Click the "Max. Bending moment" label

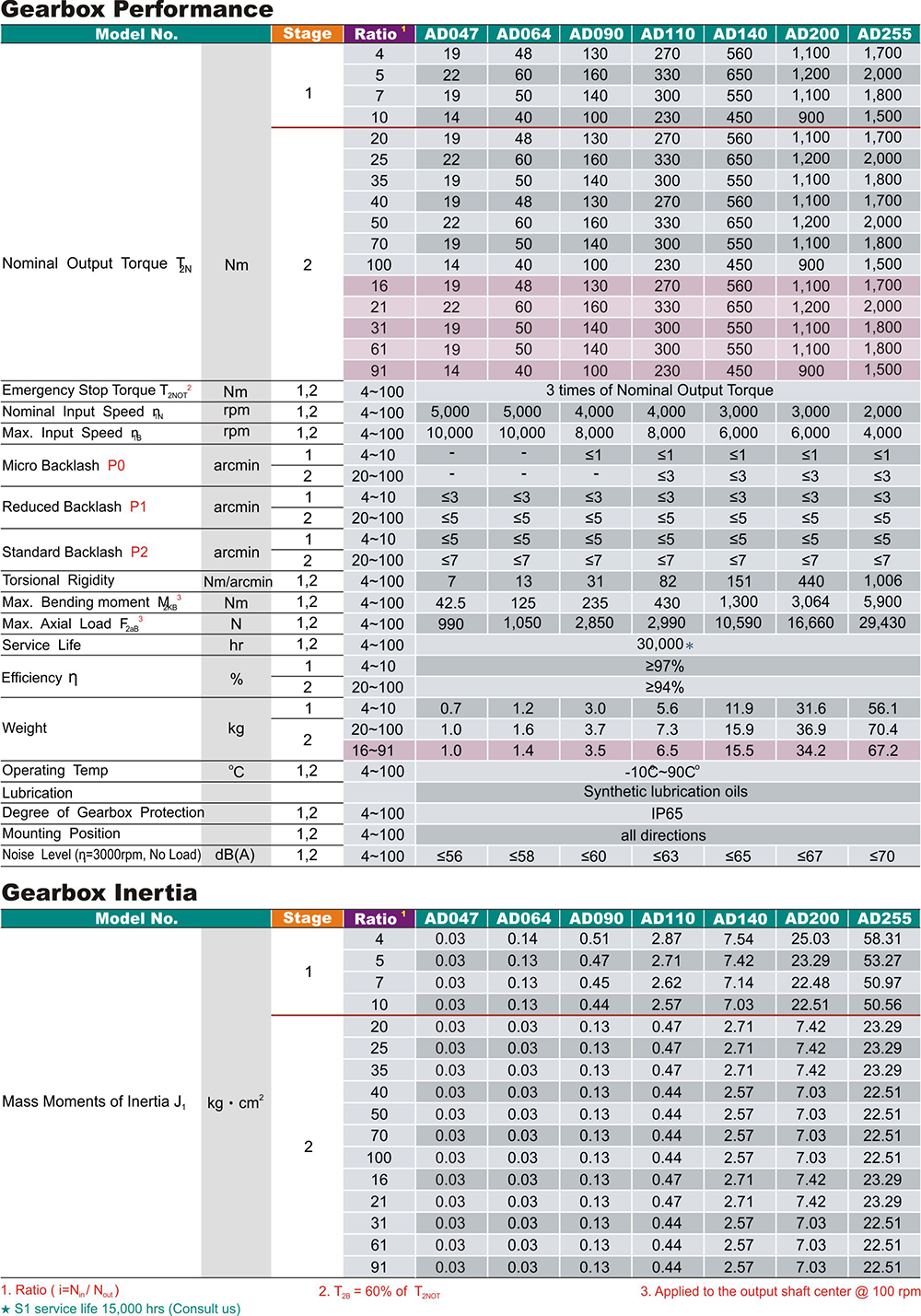[x=91, y=602]
